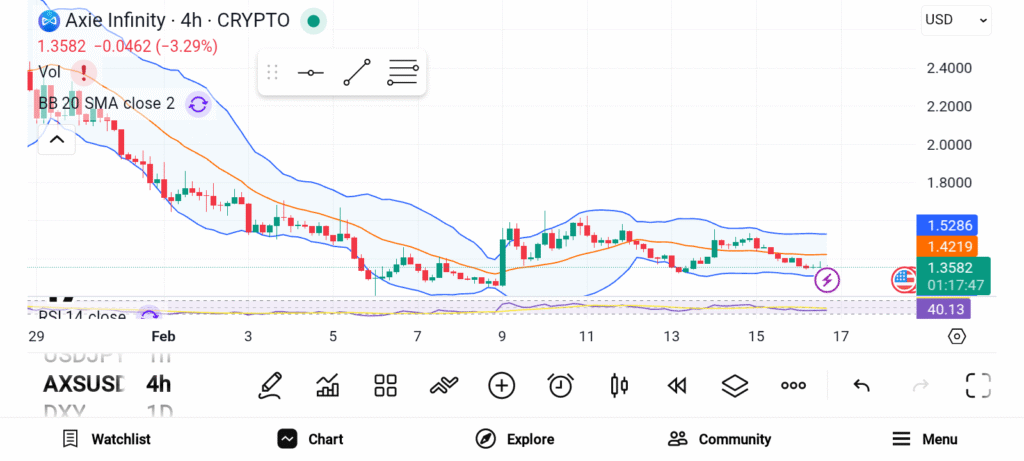Screen dimensions: 1024x461
Task: Create an alert with the alarm clock icon
Action: tap(560, 385)
